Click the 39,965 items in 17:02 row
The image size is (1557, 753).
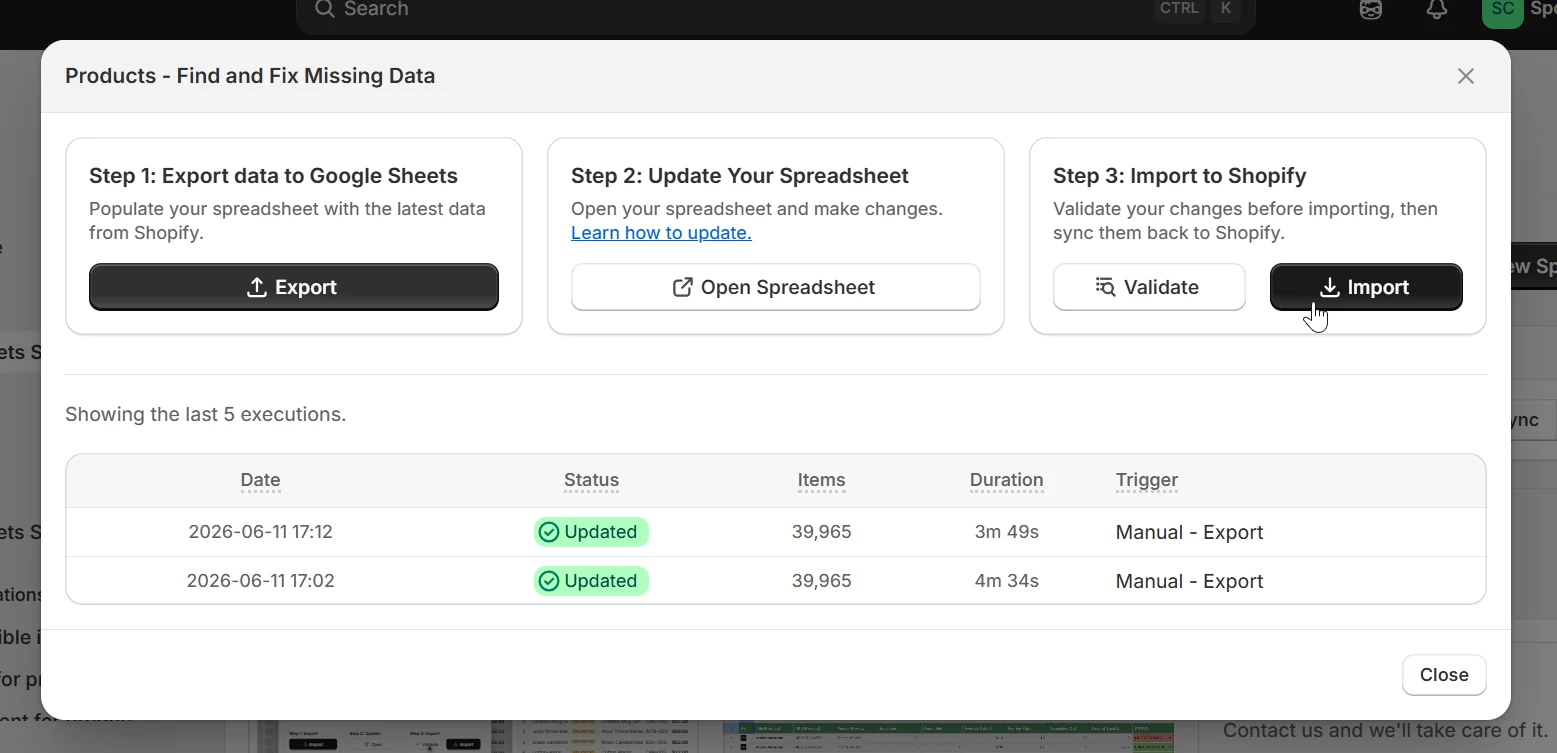pos(821,581)
